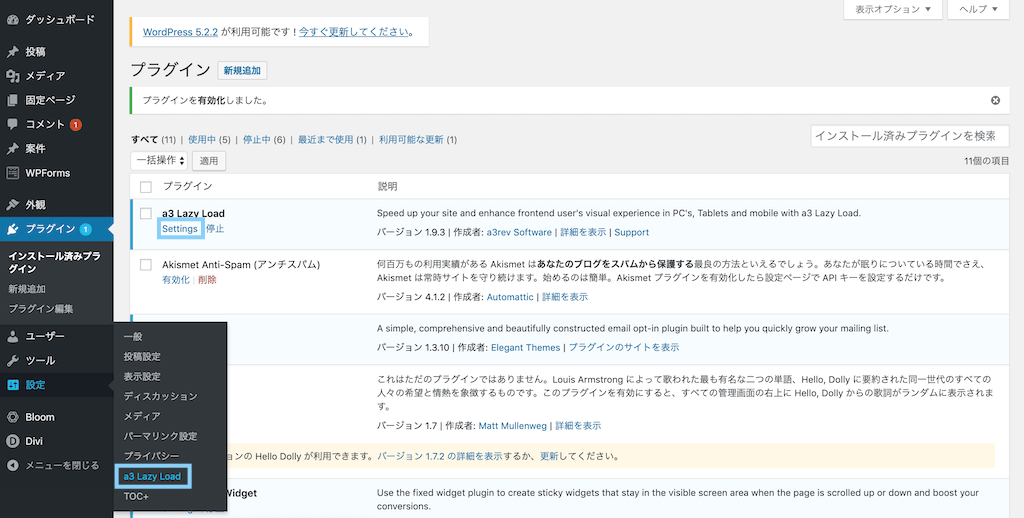Click the Tools (ツール) wrench icon
1024x518 pixels.
pyautogui.click(x=12, y=361)
